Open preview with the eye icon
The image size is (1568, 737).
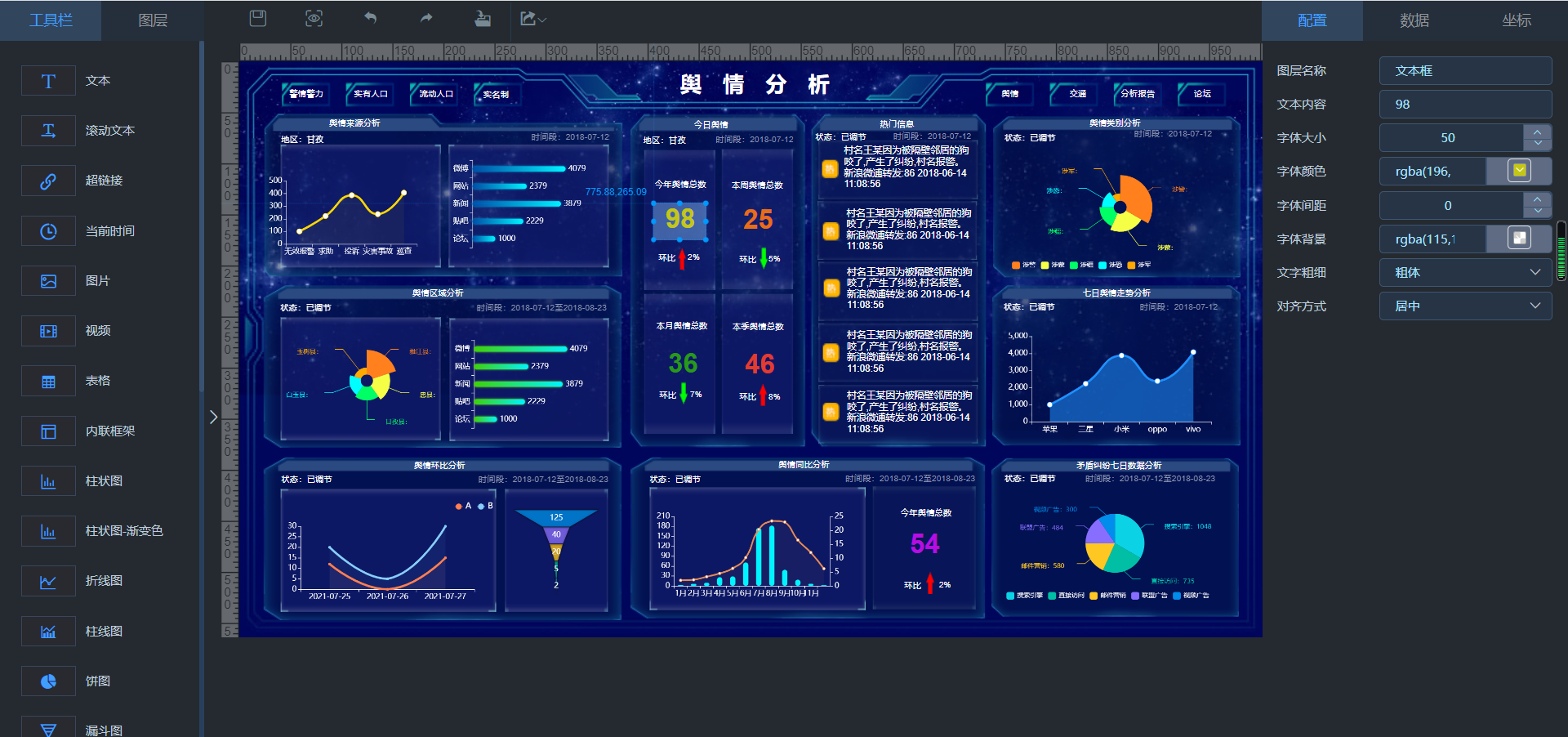point(314,18)
